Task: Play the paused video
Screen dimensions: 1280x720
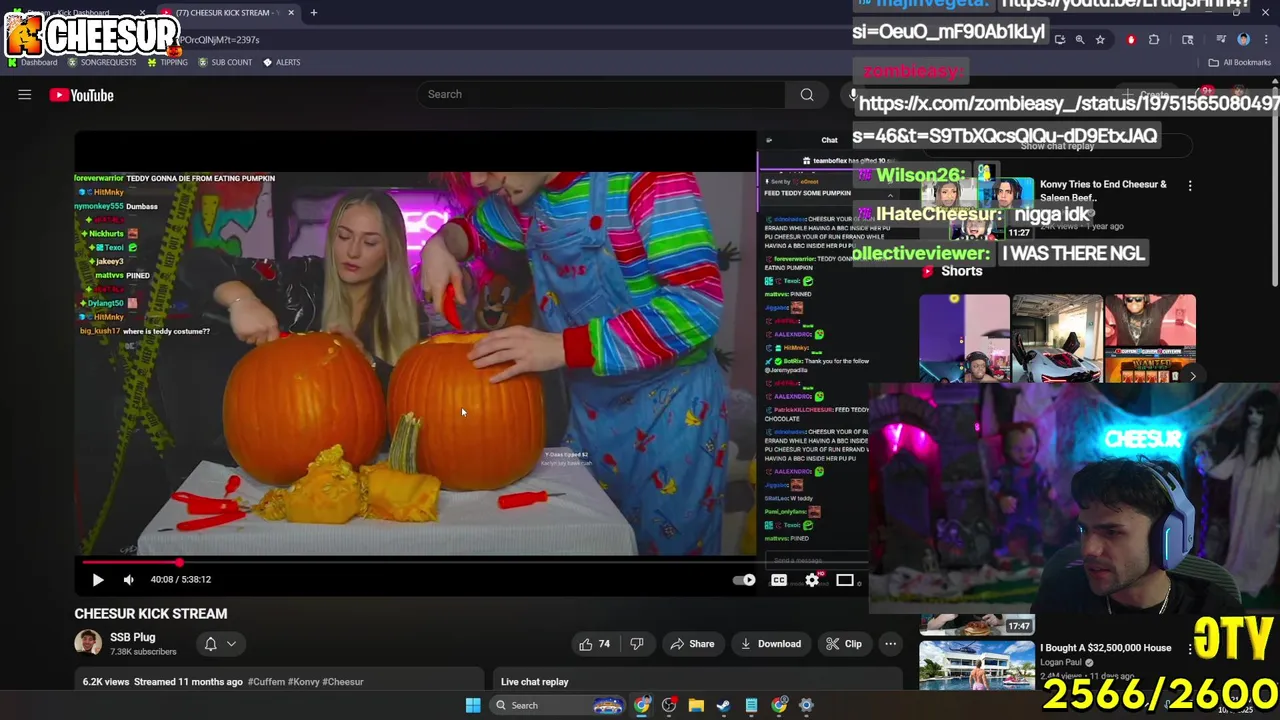Action: [98, 579]
